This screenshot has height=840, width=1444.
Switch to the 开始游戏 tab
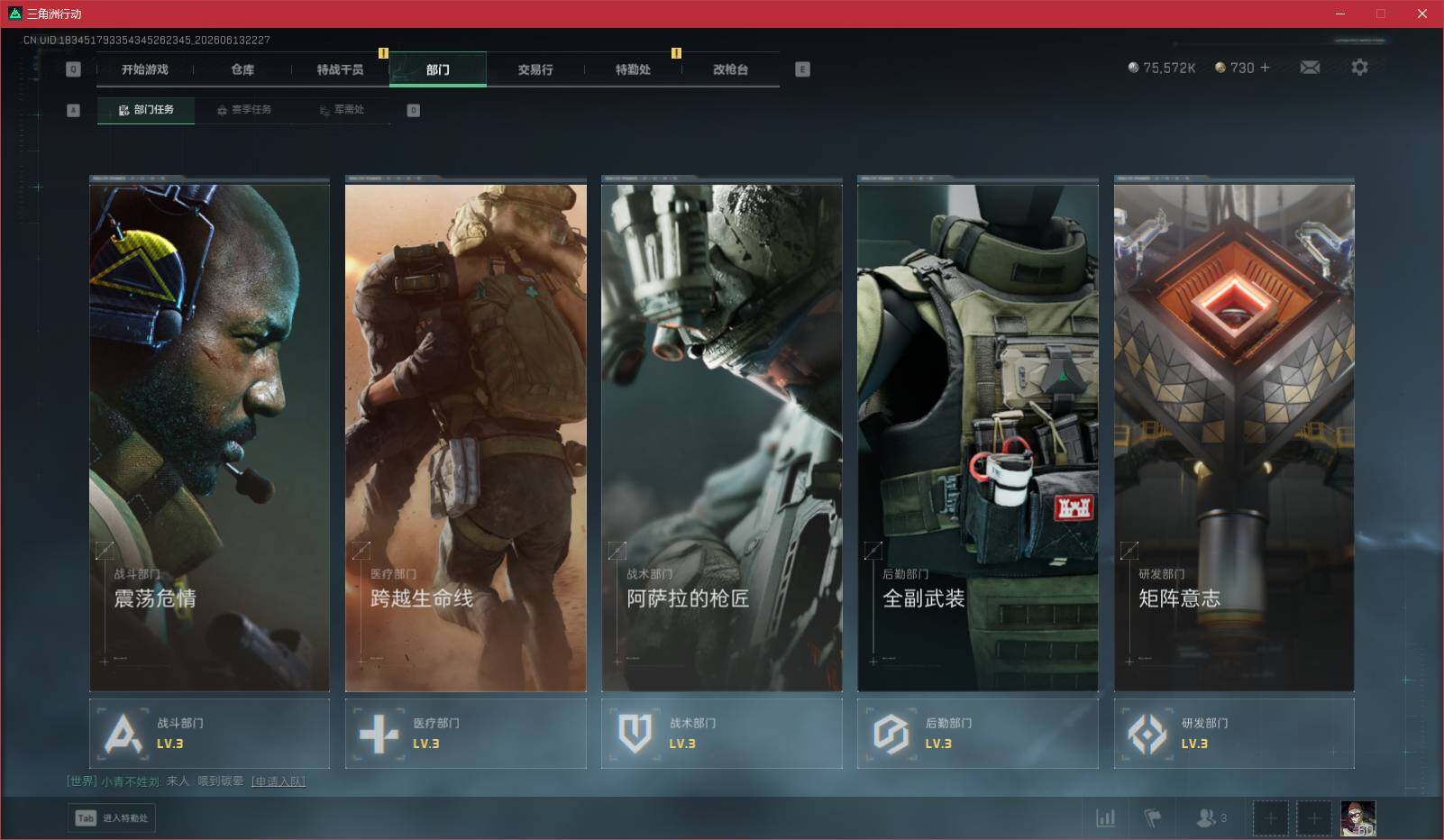(x=145, y=69)
